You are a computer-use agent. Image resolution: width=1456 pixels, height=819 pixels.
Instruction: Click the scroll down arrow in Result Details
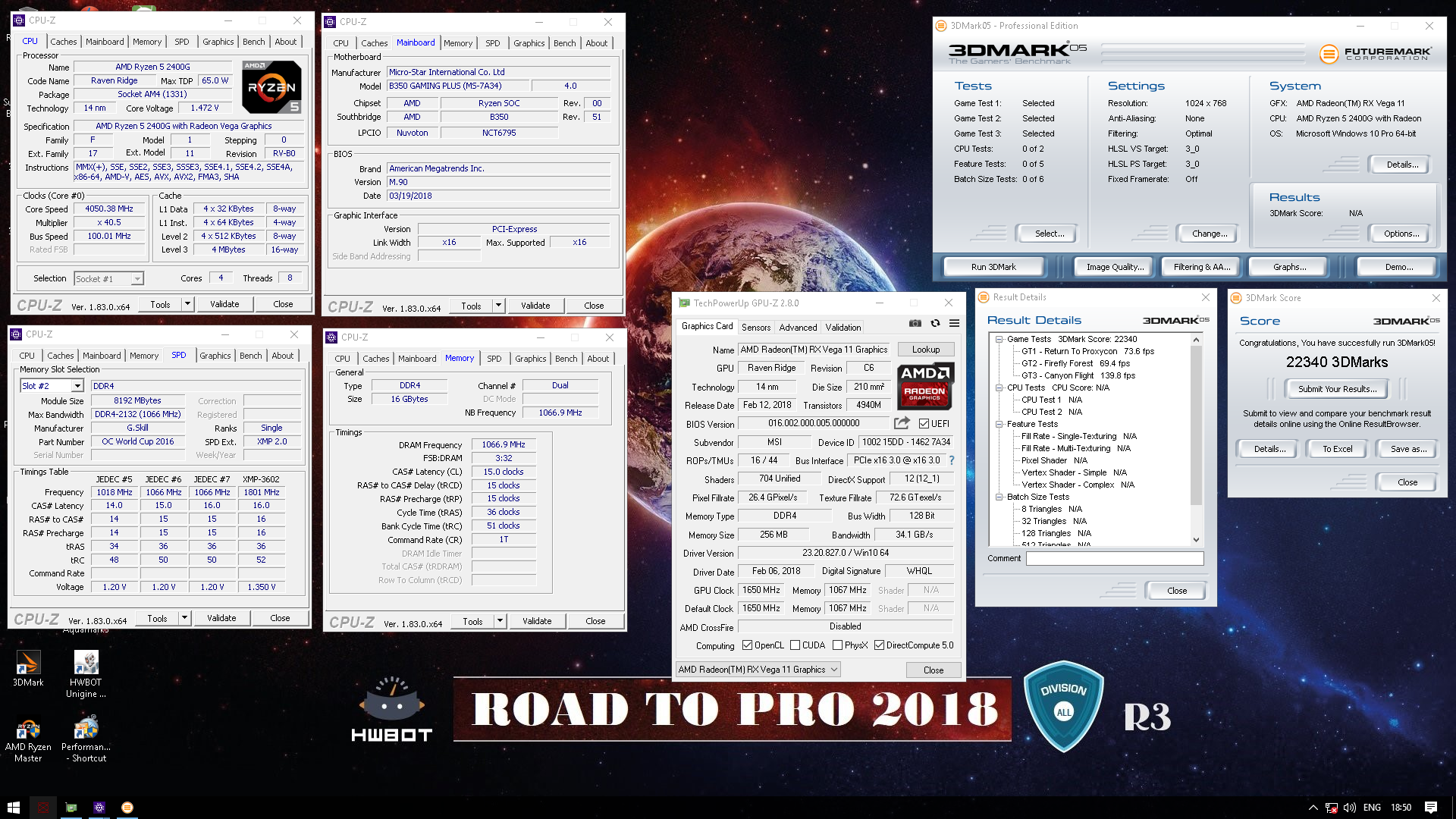[1196, 540]
